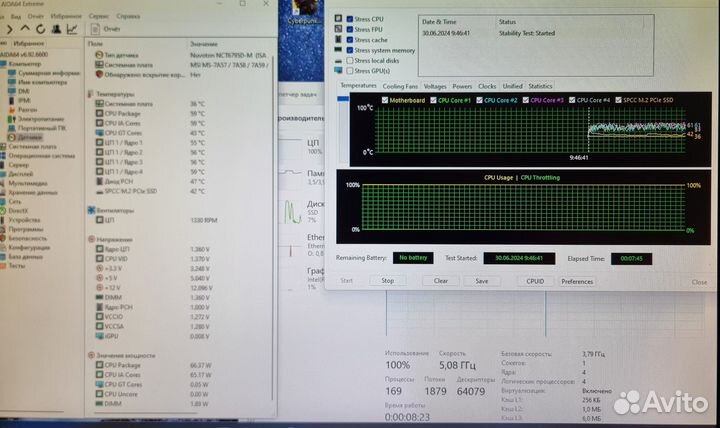Click the CPU Package temperature row icon
Screen dimensions: 720x428
(99, 113)
